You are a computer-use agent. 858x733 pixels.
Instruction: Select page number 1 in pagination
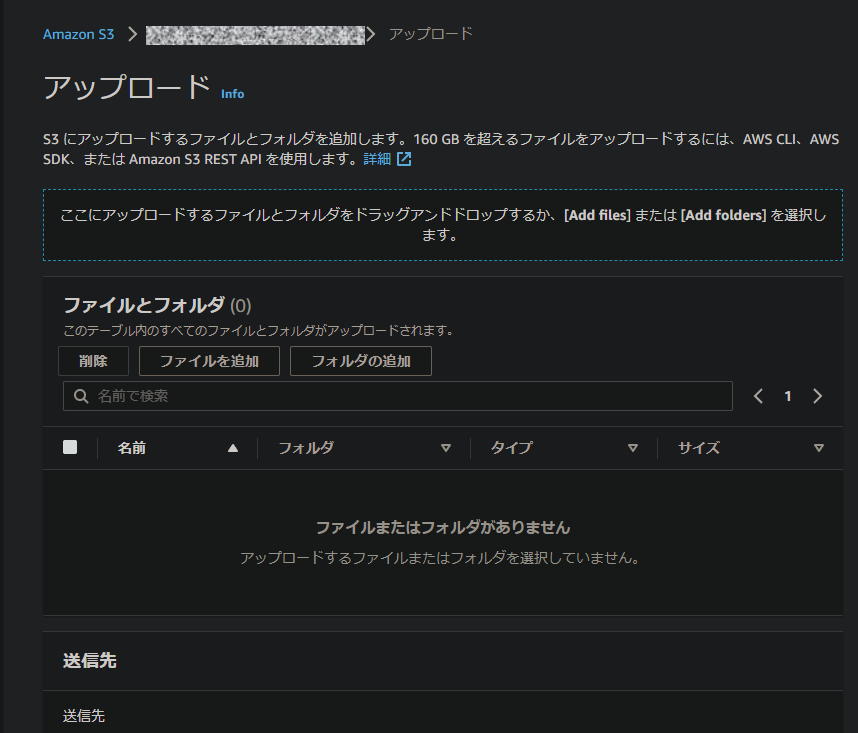788,397
